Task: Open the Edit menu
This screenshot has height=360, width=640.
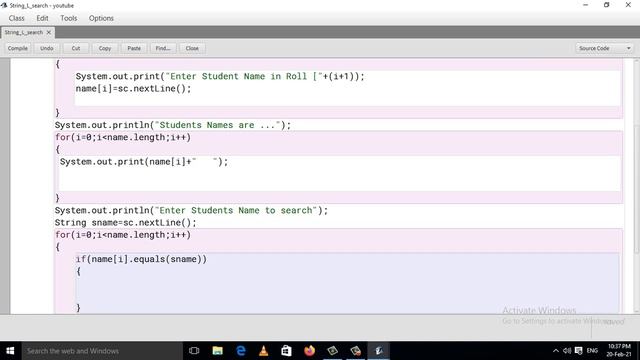Action: click(x=42, y=18)
